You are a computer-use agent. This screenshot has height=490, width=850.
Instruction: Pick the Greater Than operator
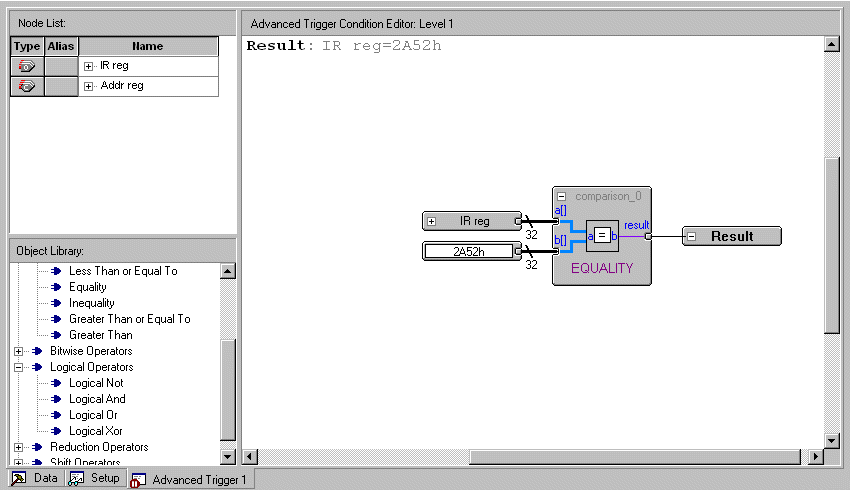tap(100, 335)
